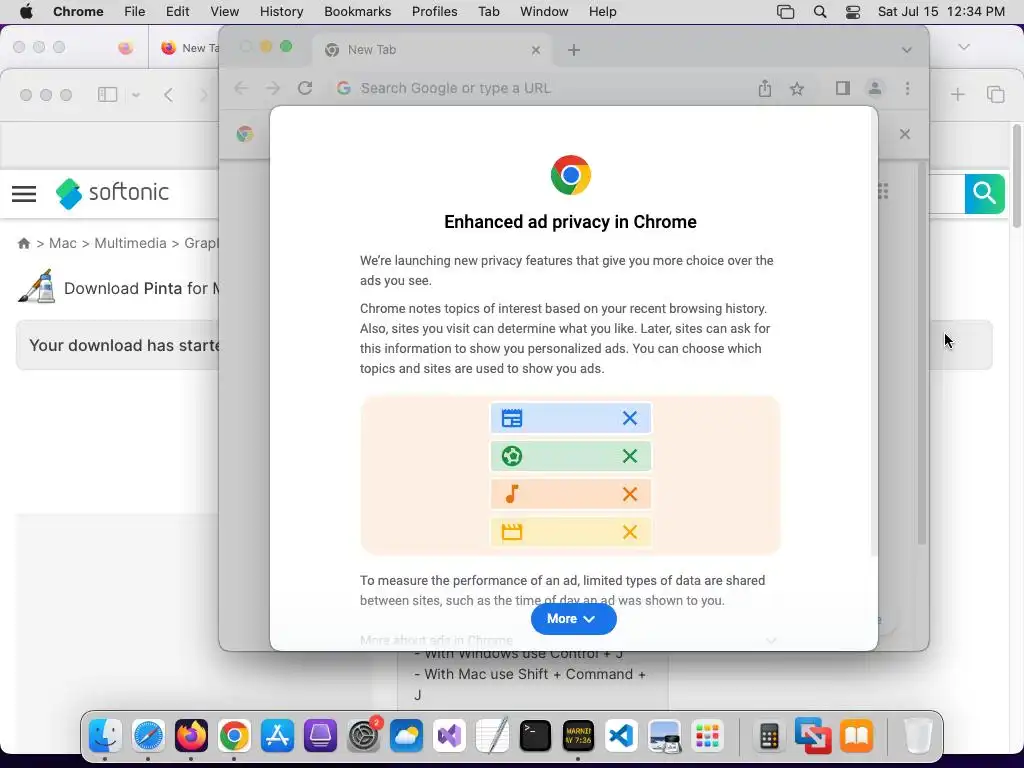Screen dimensions: 1024x768
Task: Click the Chrome icon in the Dock
Action: pos(234,736)
